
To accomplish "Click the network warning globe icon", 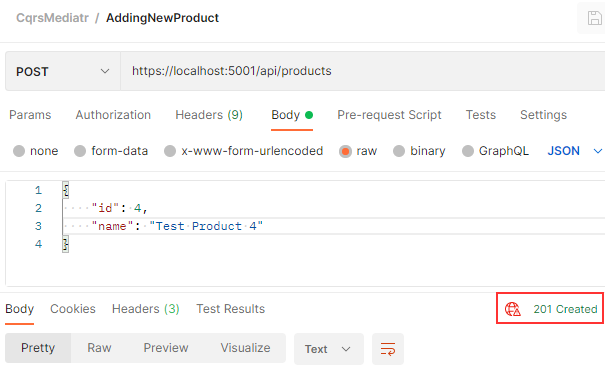I will tap(512, 309).
